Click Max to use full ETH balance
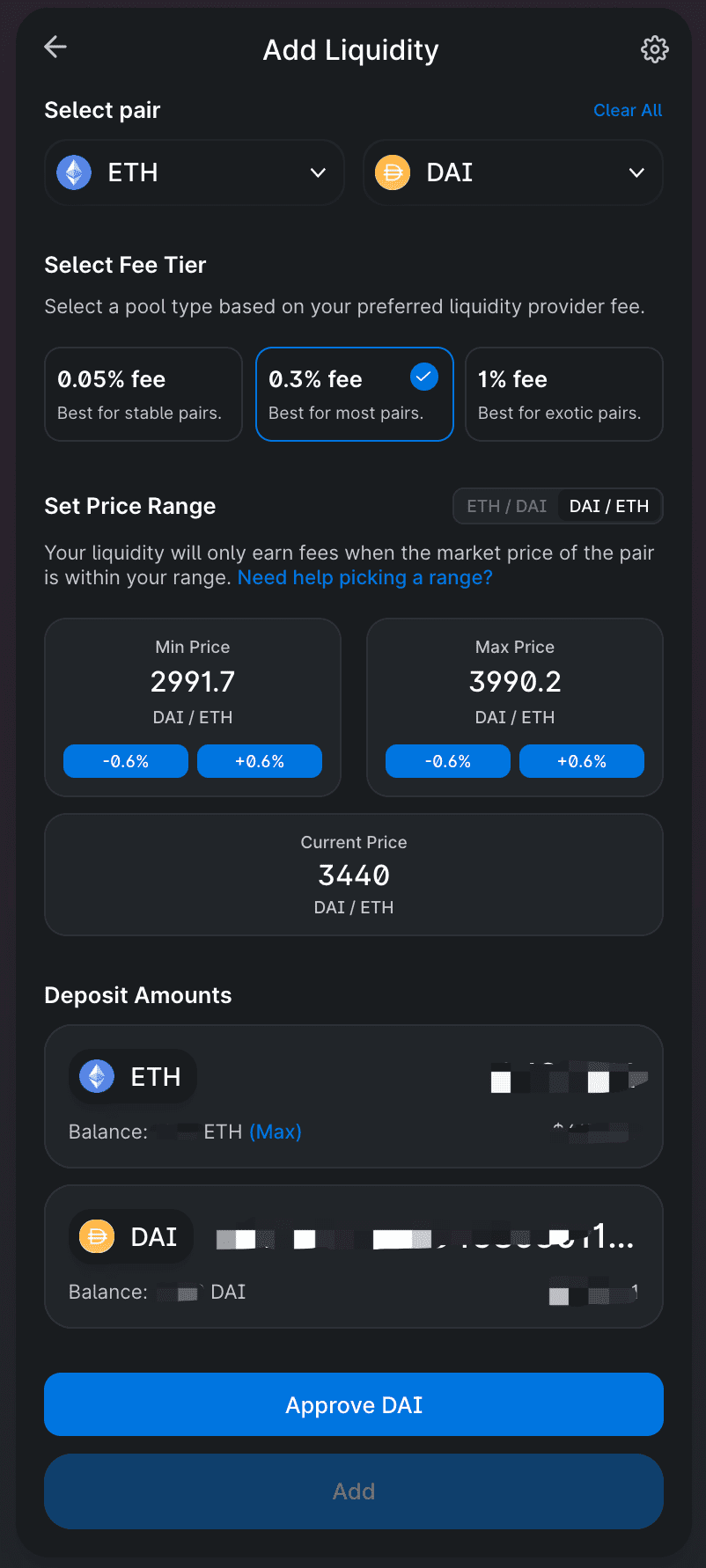This screenshot has height=1568, width=706. point(276,1132)
